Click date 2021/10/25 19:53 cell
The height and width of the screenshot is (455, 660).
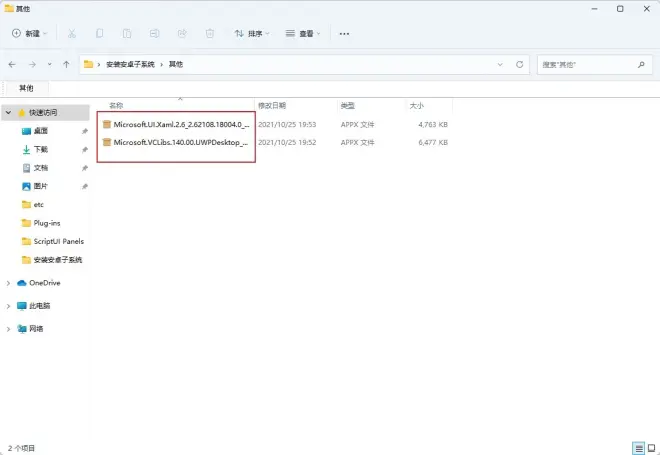287,125
